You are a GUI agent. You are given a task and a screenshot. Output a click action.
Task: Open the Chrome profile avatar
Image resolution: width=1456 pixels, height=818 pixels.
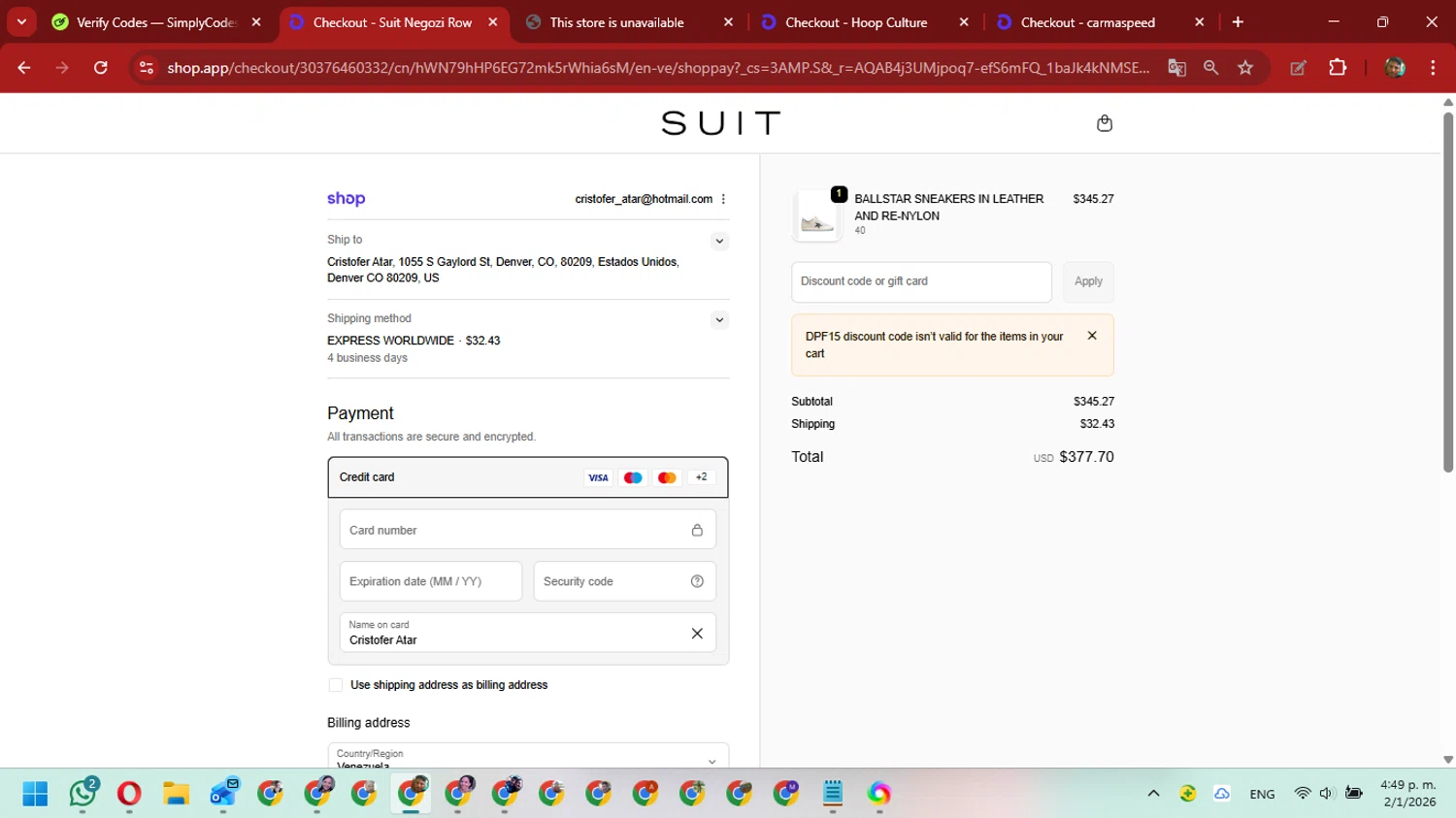click(1395, 67)
